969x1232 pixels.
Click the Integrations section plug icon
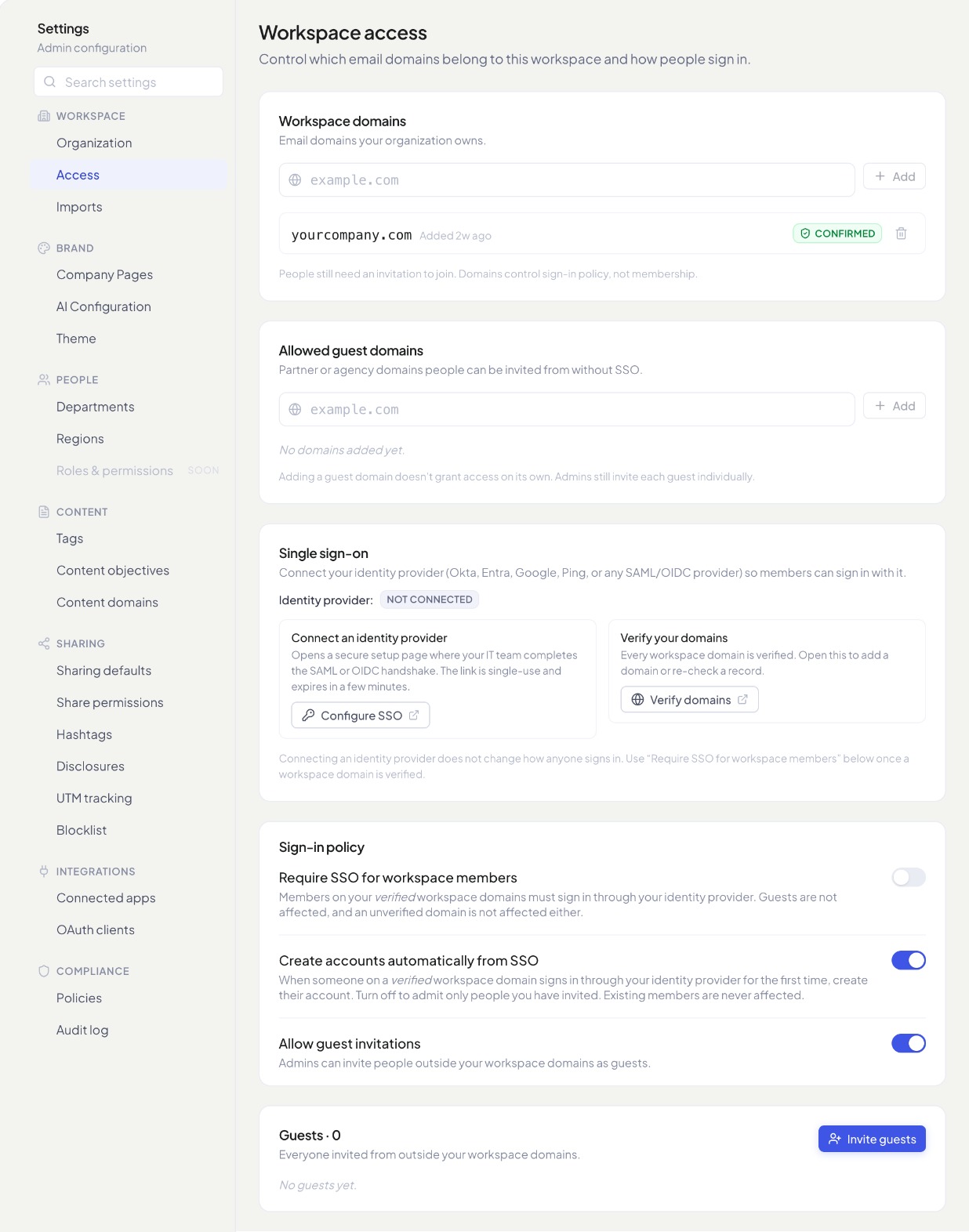[x=44, y=871]
